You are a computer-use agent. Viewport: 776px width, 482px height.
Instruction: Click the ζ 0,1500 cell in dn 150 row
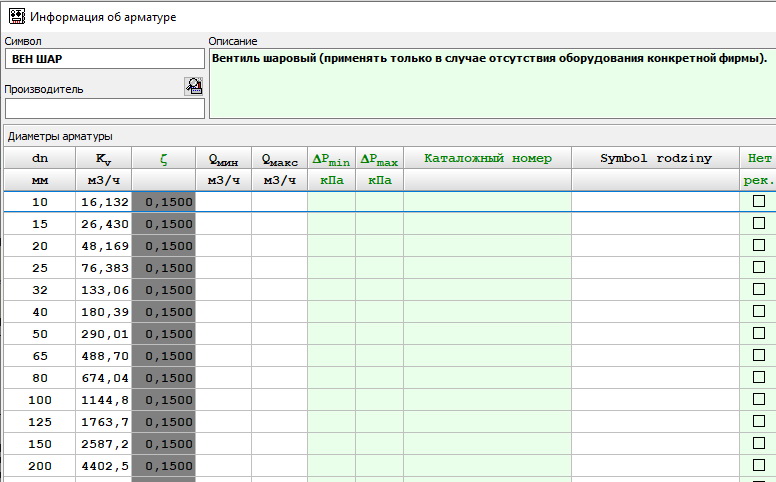tap(164, 444)
